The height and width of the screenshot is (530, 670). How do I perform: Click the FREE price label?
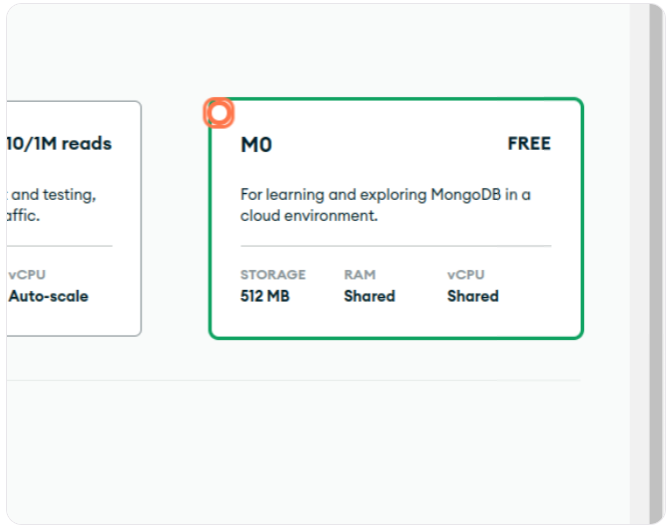click(x=529, y=144)
